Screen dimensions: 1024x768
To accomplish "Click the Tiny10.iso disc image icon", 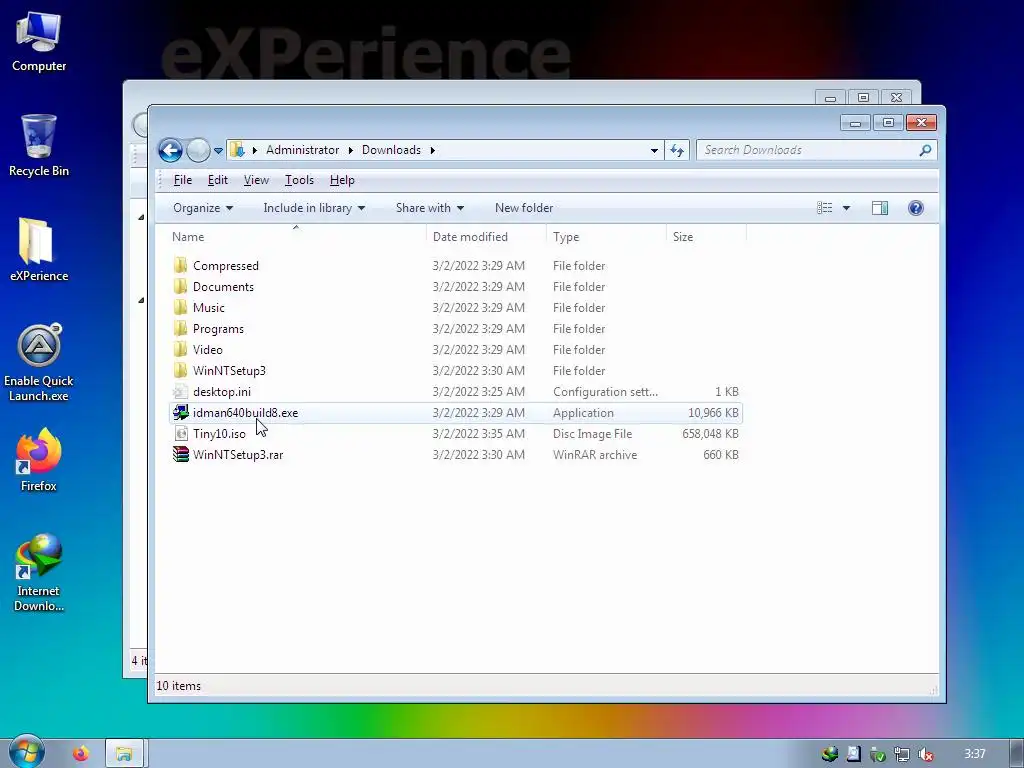I will [181, 433].
